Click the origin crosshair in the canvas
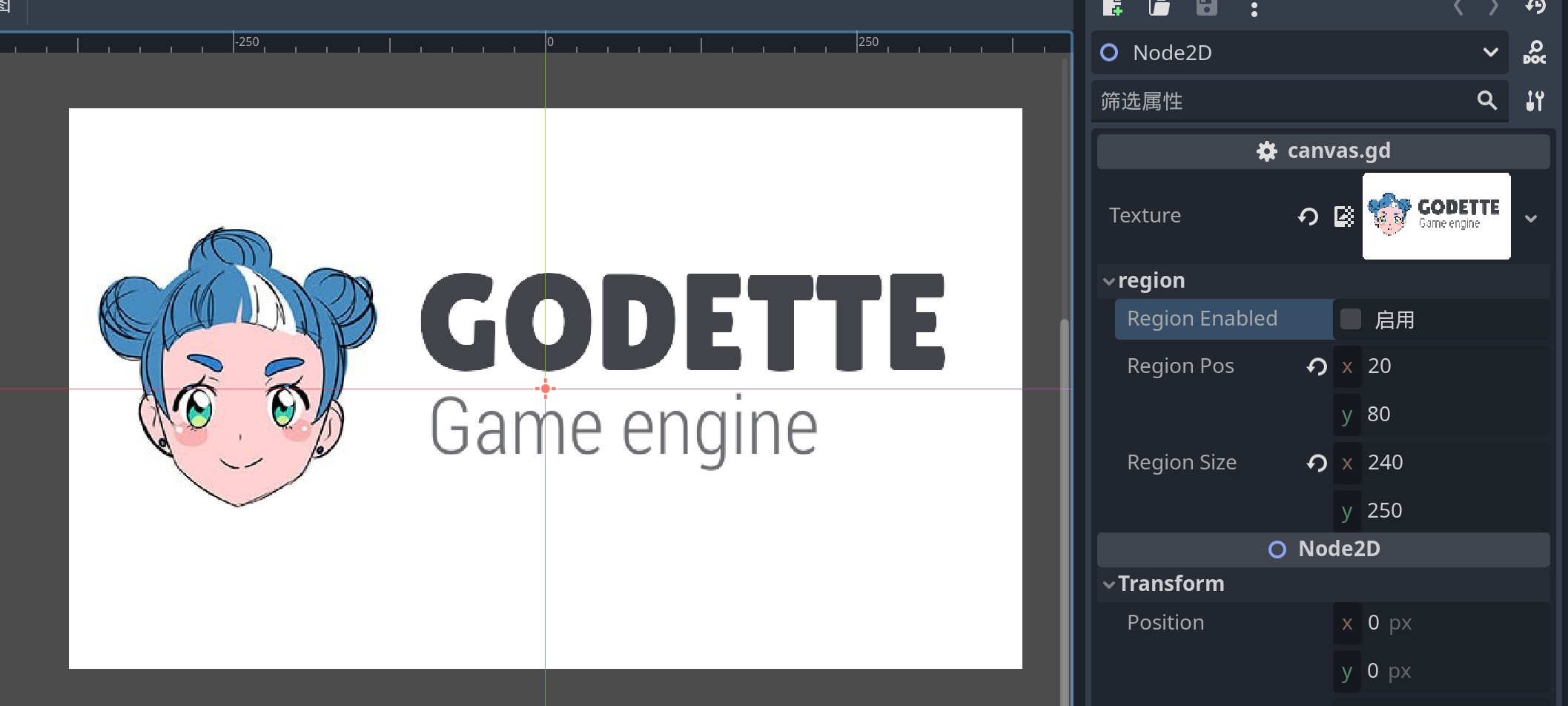The image size is (1568, 706). tap(545, 389)
